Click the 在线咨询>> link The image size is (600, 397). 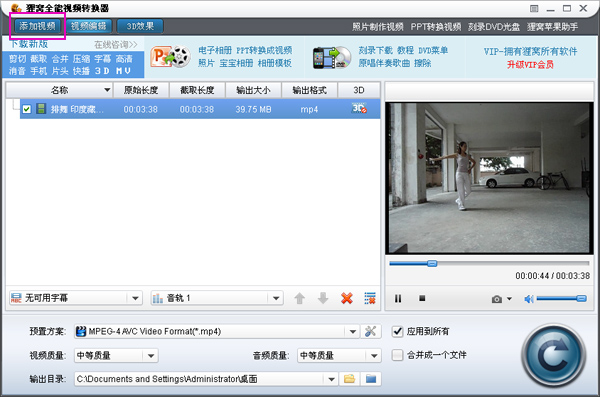(x=116, y=45)
